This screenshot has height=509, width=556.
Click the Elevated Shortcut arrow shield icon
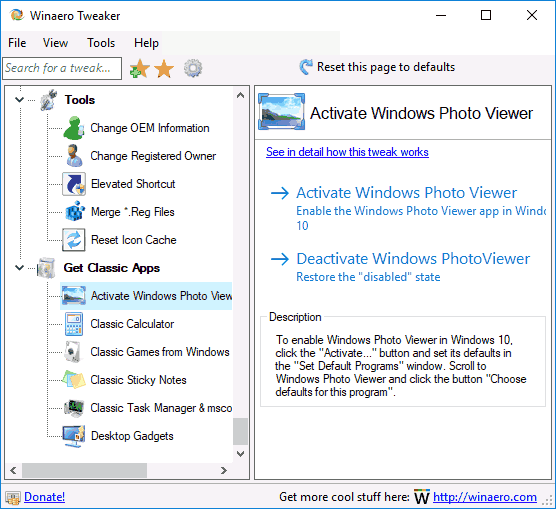click(74, 184)
